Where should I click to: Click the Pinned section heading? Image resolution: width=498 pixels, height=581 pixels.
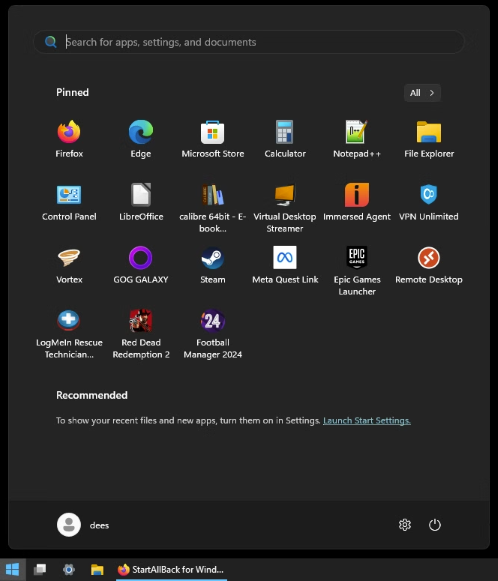tap(72, 92)
